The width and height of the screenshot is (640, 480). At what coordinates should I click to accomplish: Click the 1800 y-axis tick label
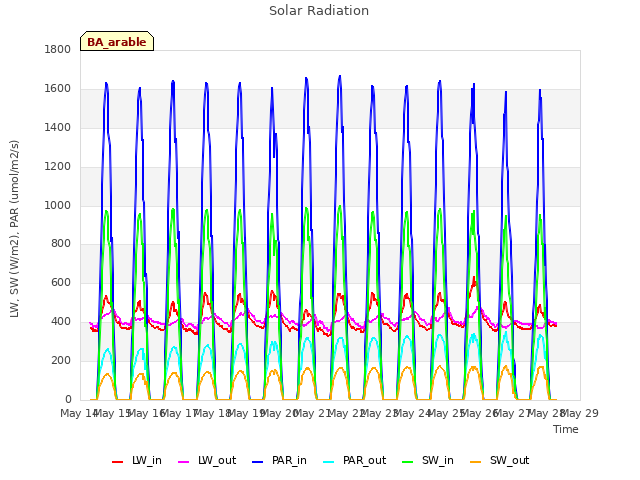click(58, 49)
